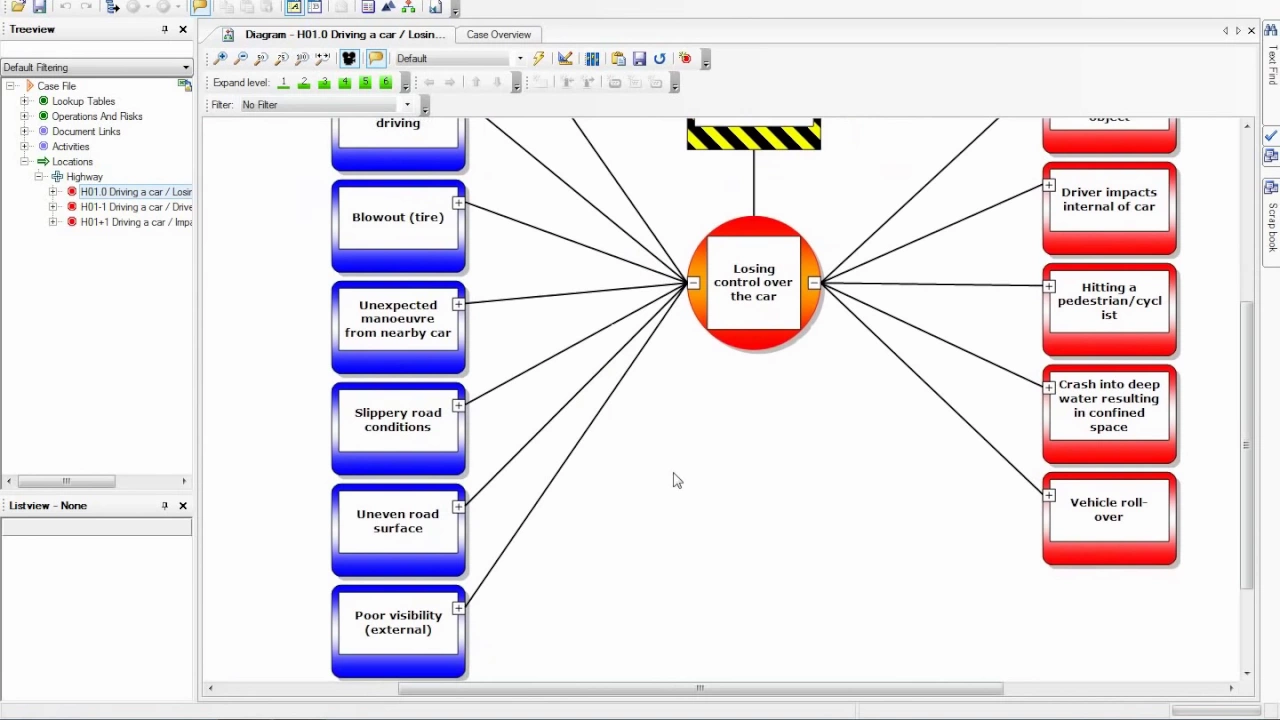The image size is (1280, 720).
Task: Click the red bug icon in diagram toolbar
Action: 685,59
